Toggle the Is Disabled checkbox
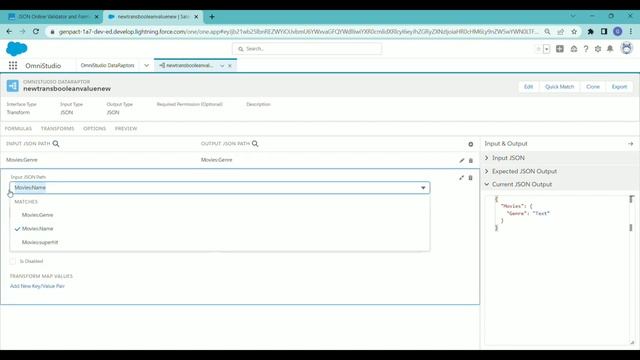The image size is (640, 360). [13, 261]
